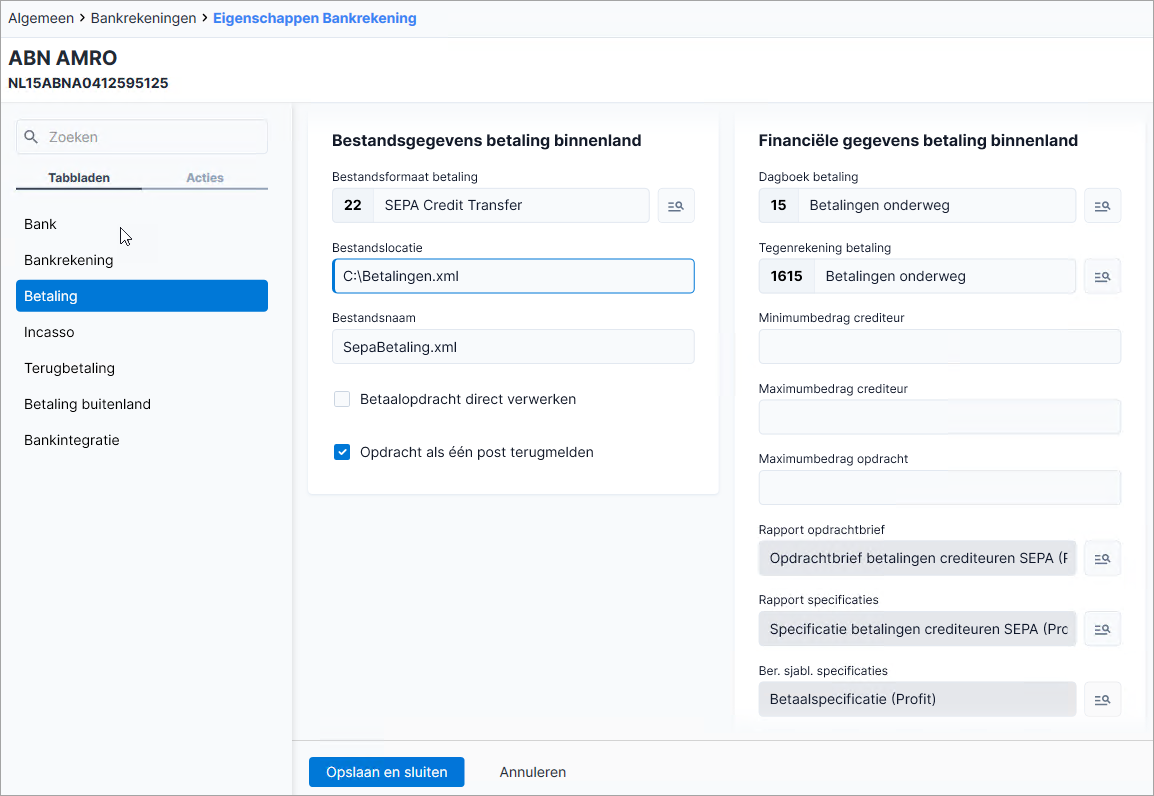Switch to the Acties tab
This screenshot has height=796, width=1154.
click(205, 177)
